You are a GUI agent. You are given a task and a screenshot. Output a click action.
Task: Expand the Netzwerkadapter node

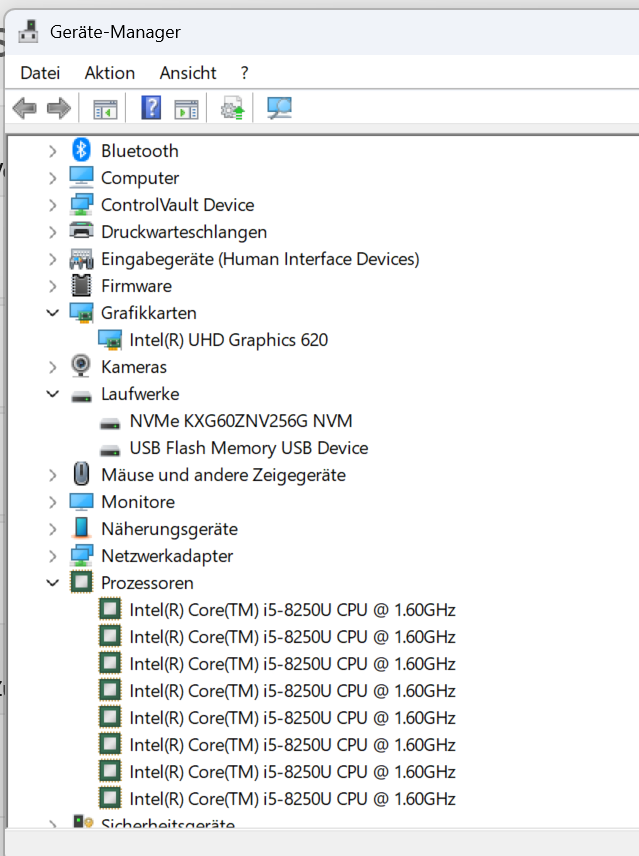coord(52,556)
